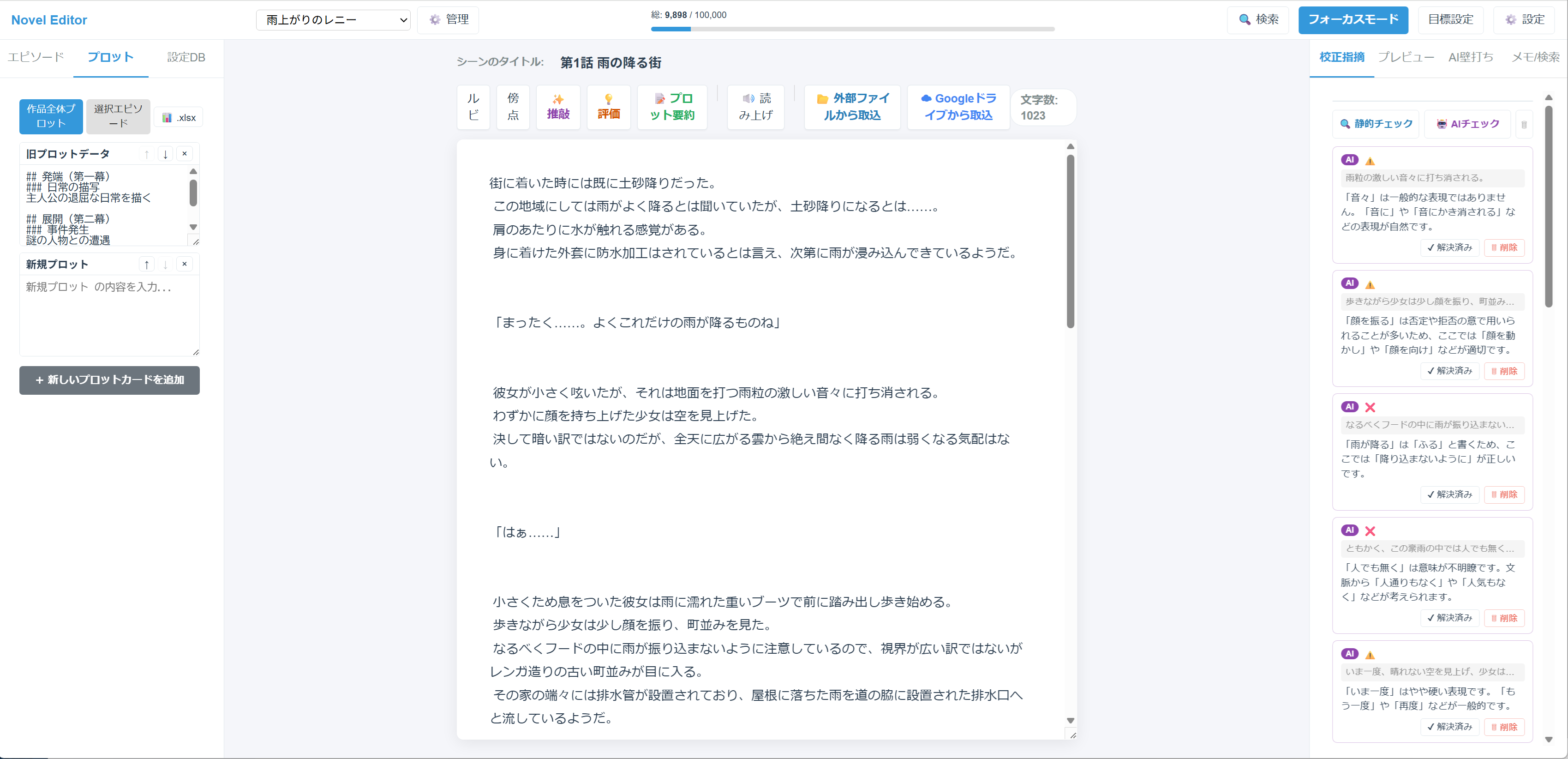Import via 外部ファイルから取込

point(852,107)
